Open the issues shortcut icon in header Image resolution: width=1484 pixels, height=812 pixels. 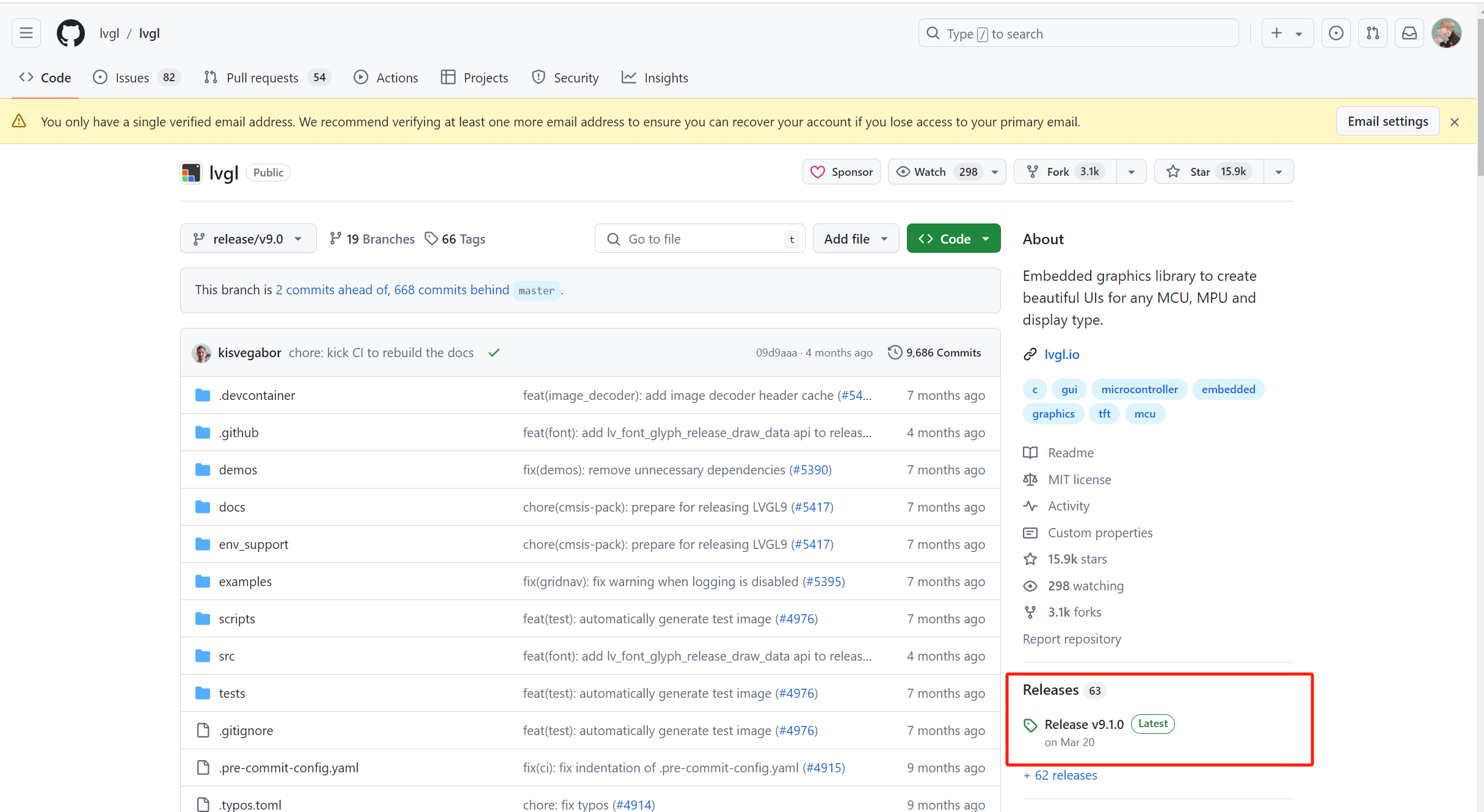(x=1336, y=33)
